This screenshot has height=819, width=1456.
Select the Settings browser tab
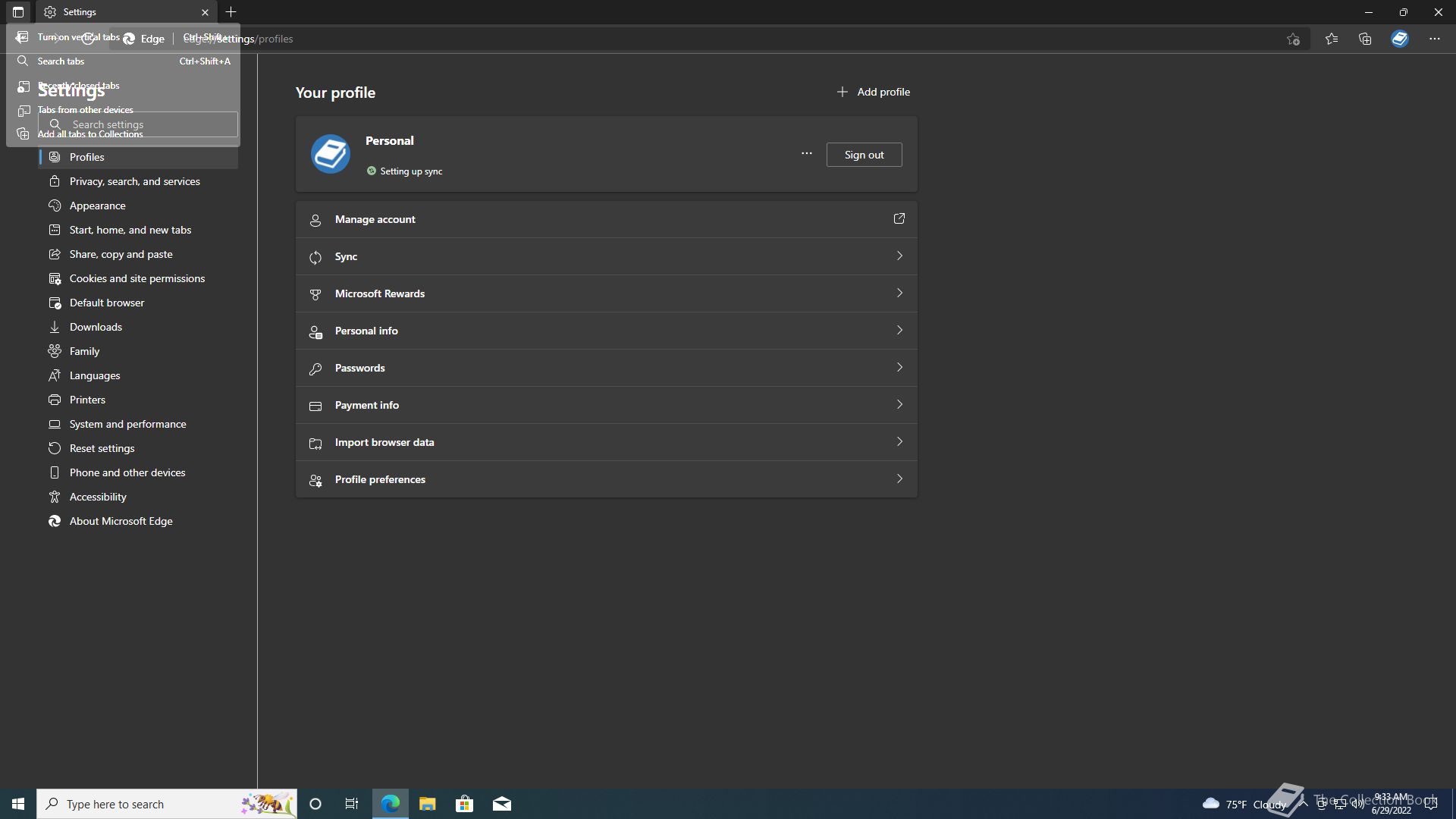click(126, 12)
